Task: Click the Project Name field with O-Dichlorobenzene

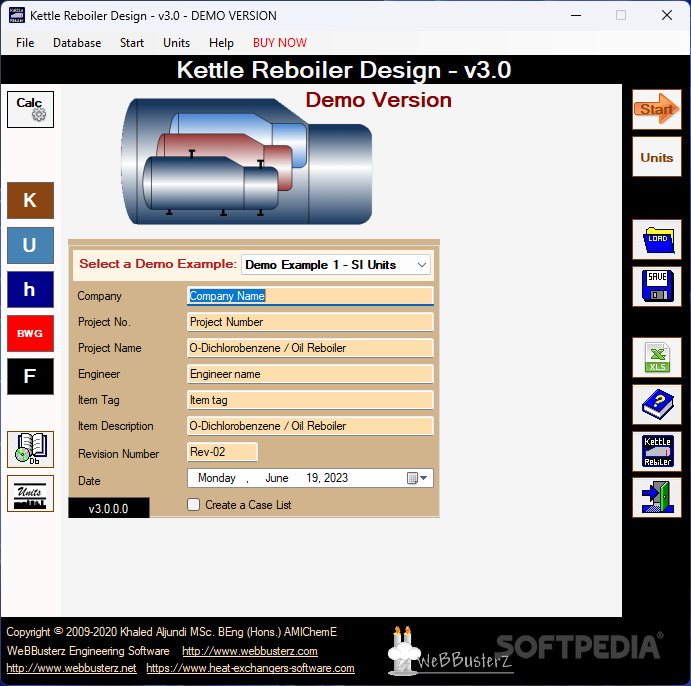Action: tap(310, 348)
